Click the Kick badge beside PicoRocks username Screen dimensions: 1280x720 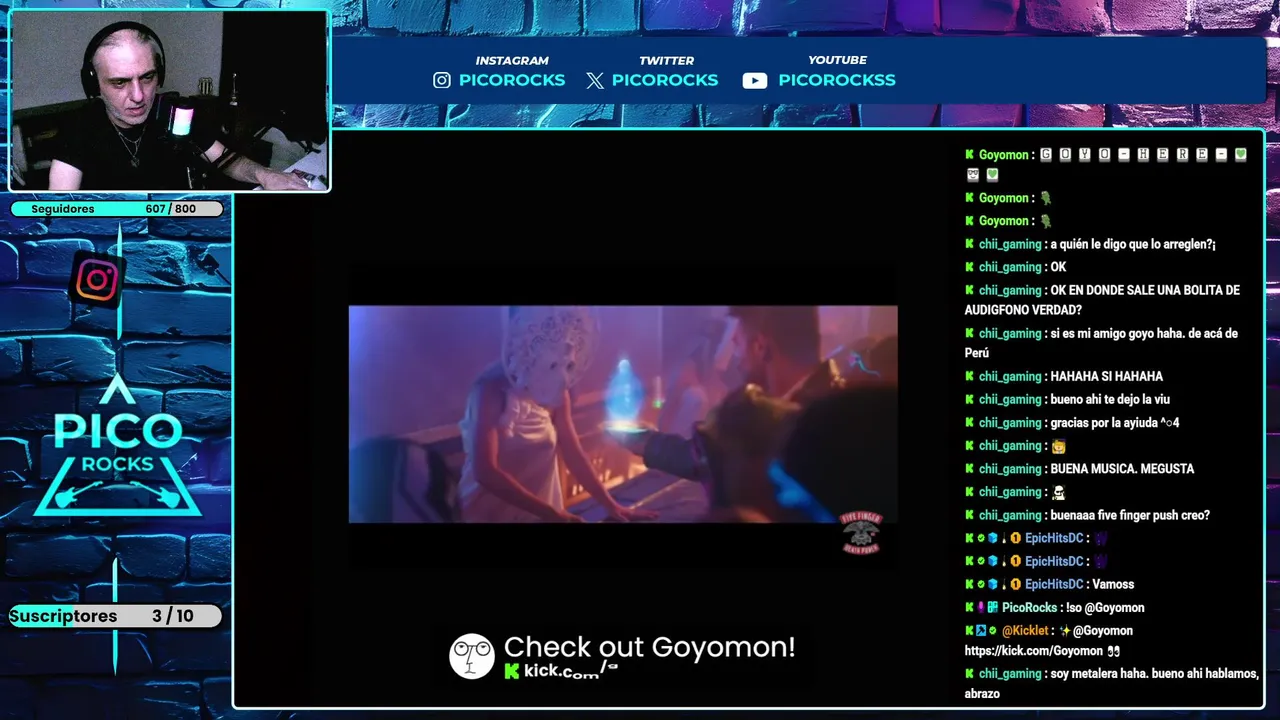[969, 607]
